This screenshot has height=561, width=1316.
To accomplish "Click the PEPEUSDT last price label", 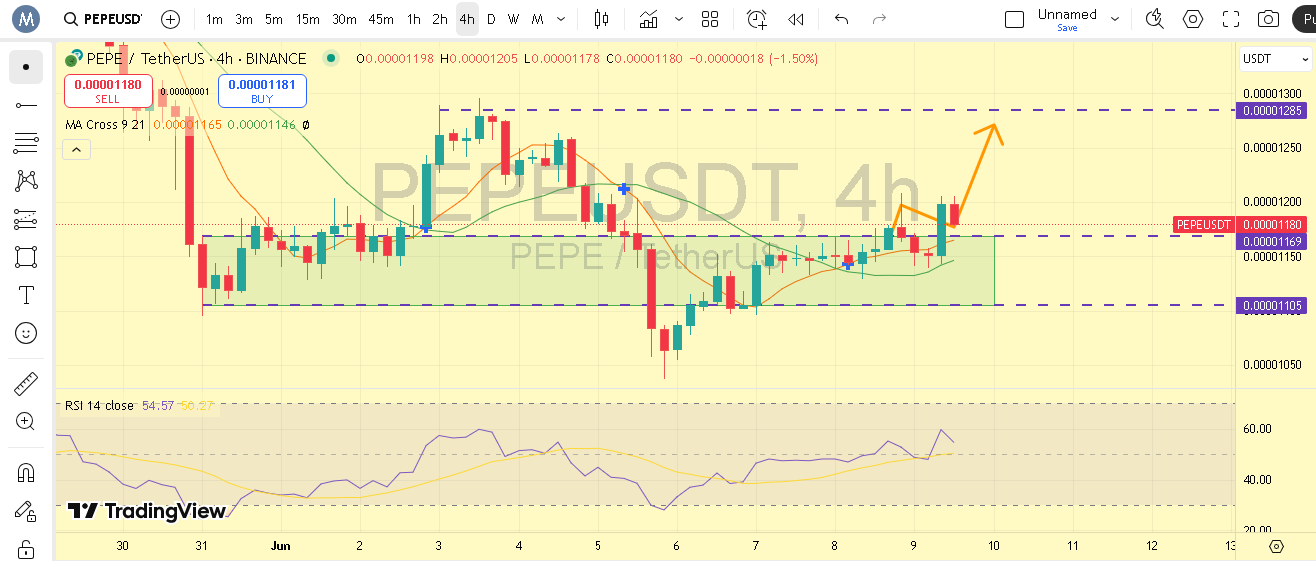I will pyautogui.click(x=1204, y=225).
